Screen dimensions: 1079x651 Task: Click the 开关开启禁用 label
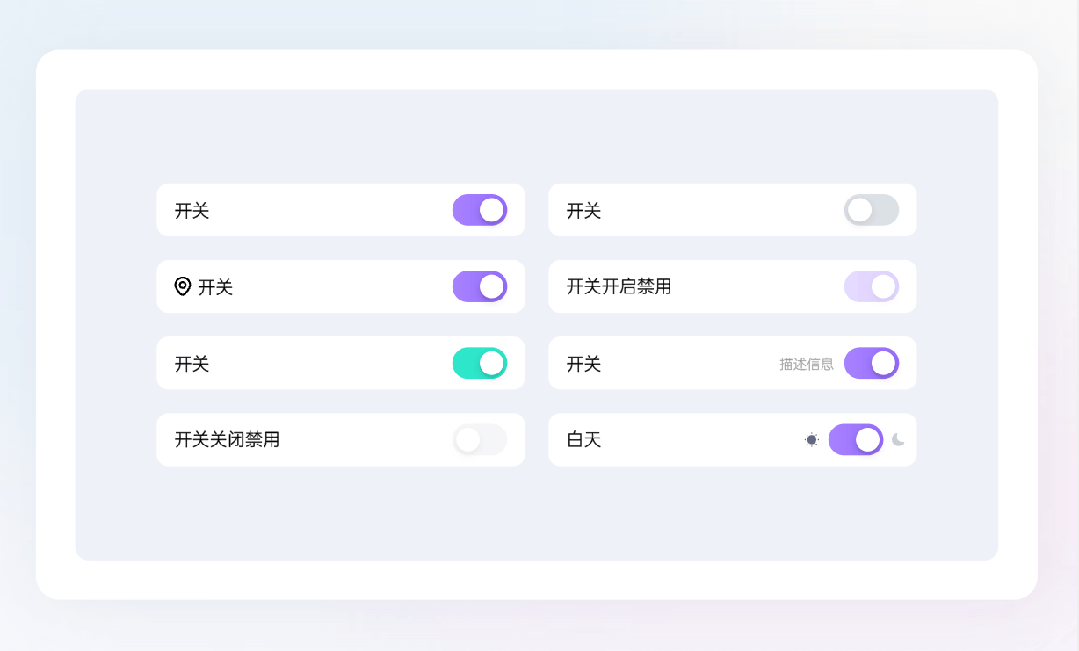point(619,287)
